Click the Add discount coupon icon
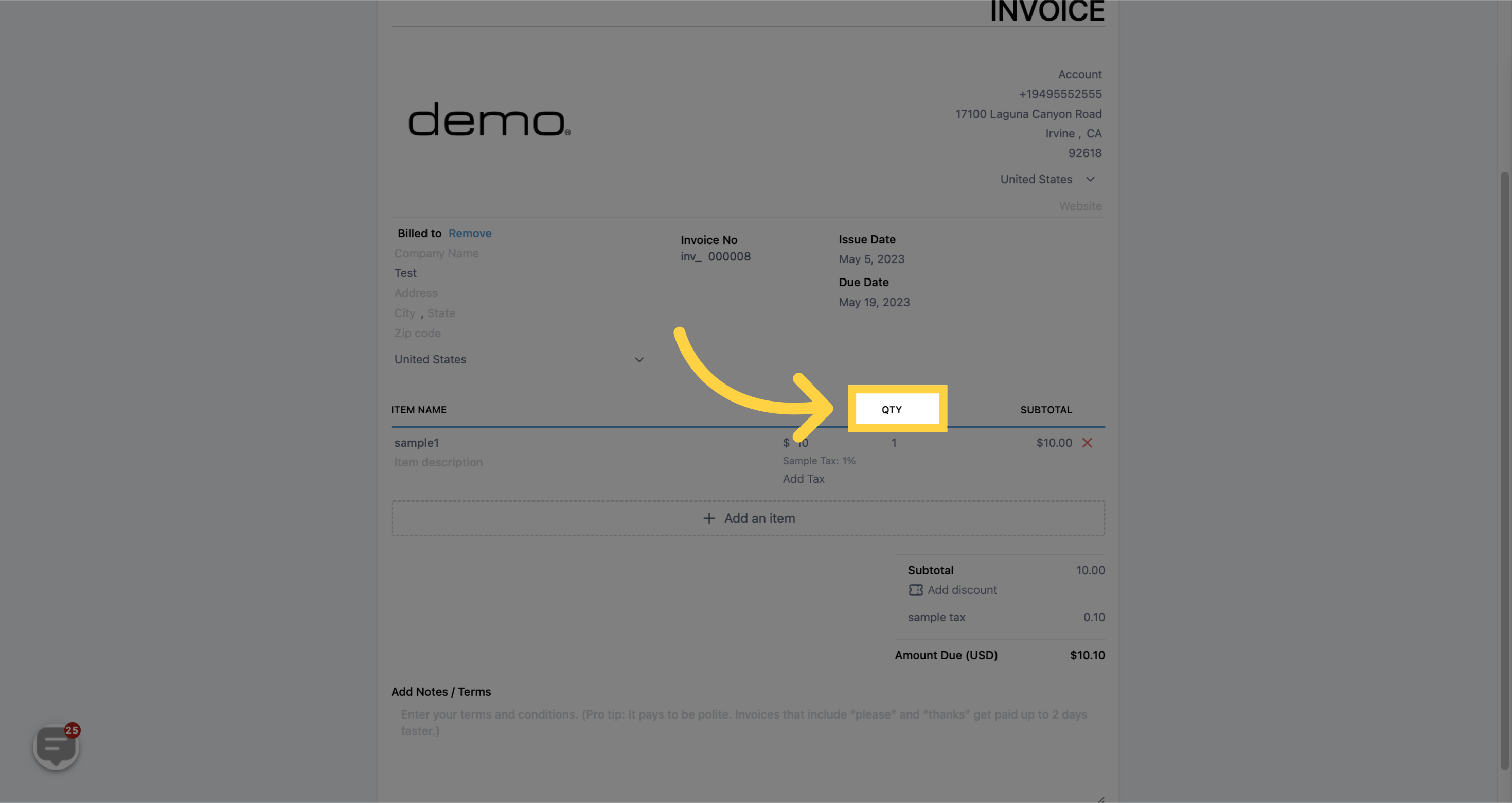 click(915, 590)
